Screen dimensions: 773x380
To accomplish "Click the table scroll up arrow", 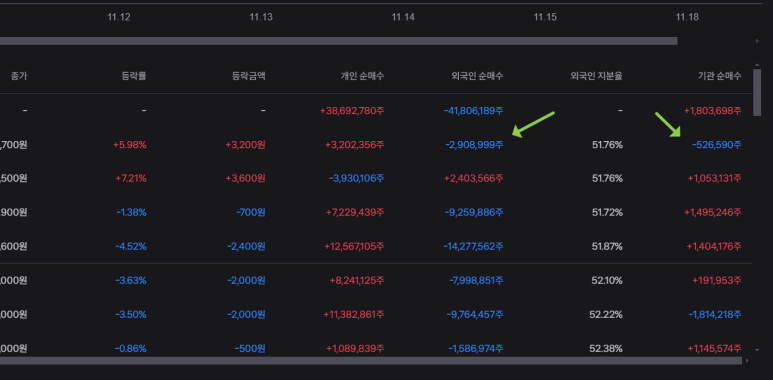I will (757, 65).
